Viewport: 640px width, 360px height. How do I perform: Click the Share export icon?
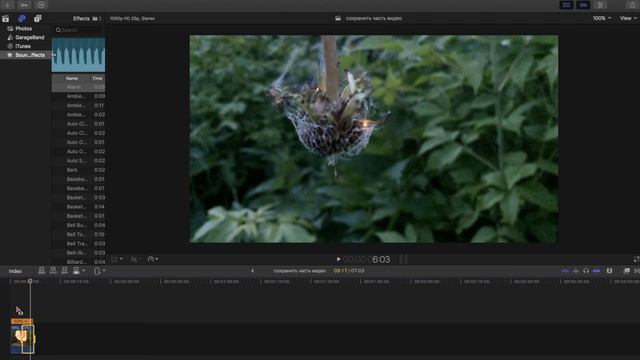click(632, 5)
